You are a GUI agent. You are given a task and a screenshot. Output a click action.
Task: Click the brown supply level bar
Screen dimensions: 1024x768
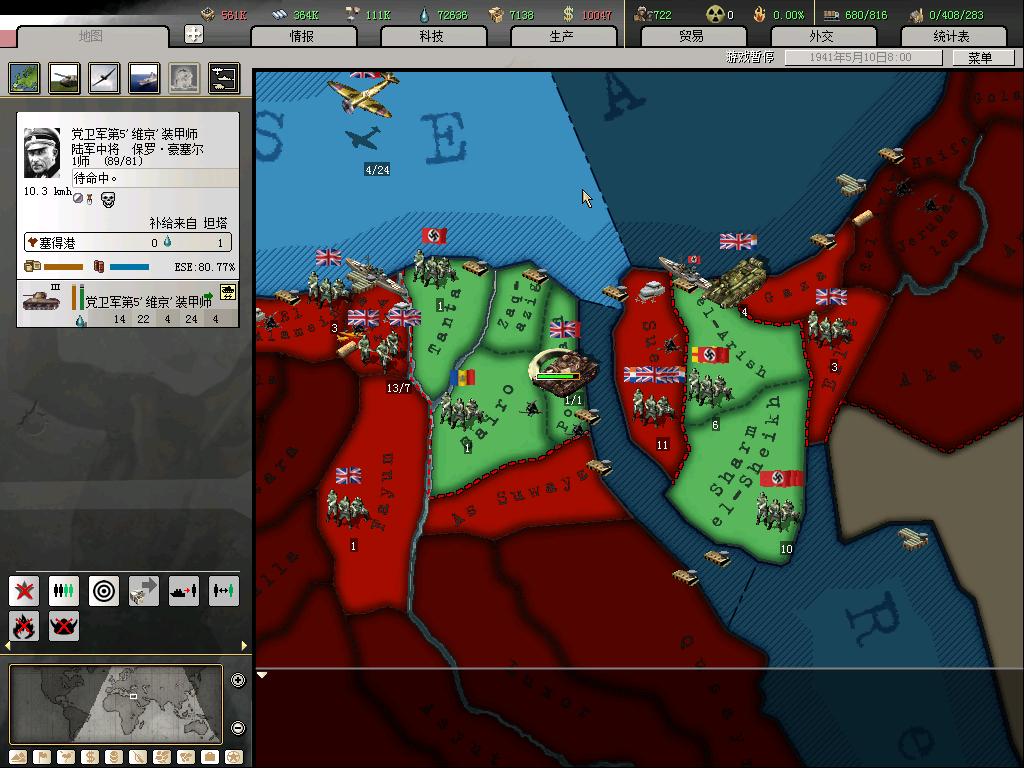63,266
